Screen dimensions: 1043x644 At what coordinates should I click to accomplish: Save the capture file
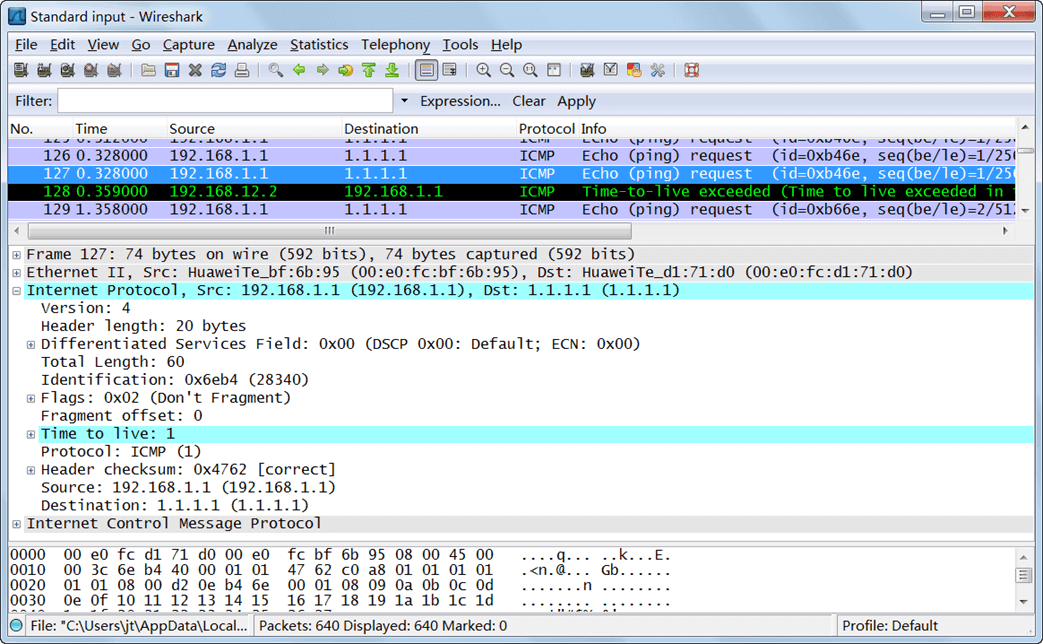[172, 70]
